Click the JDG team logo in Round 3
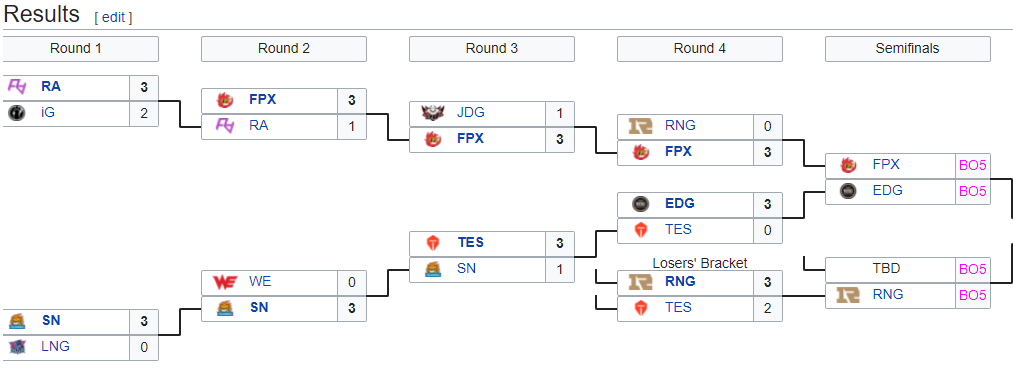 click(x=433, y=113)
